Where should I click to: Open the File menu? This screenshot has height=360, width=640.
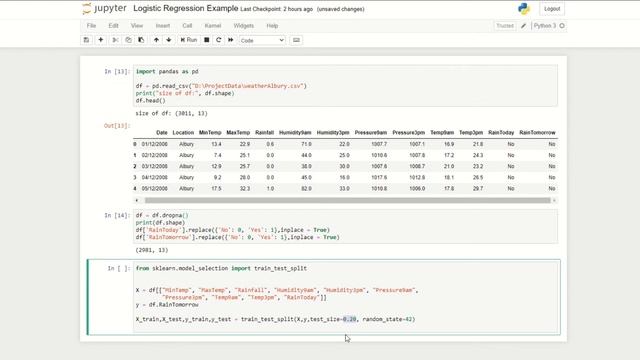click(91, 26)
